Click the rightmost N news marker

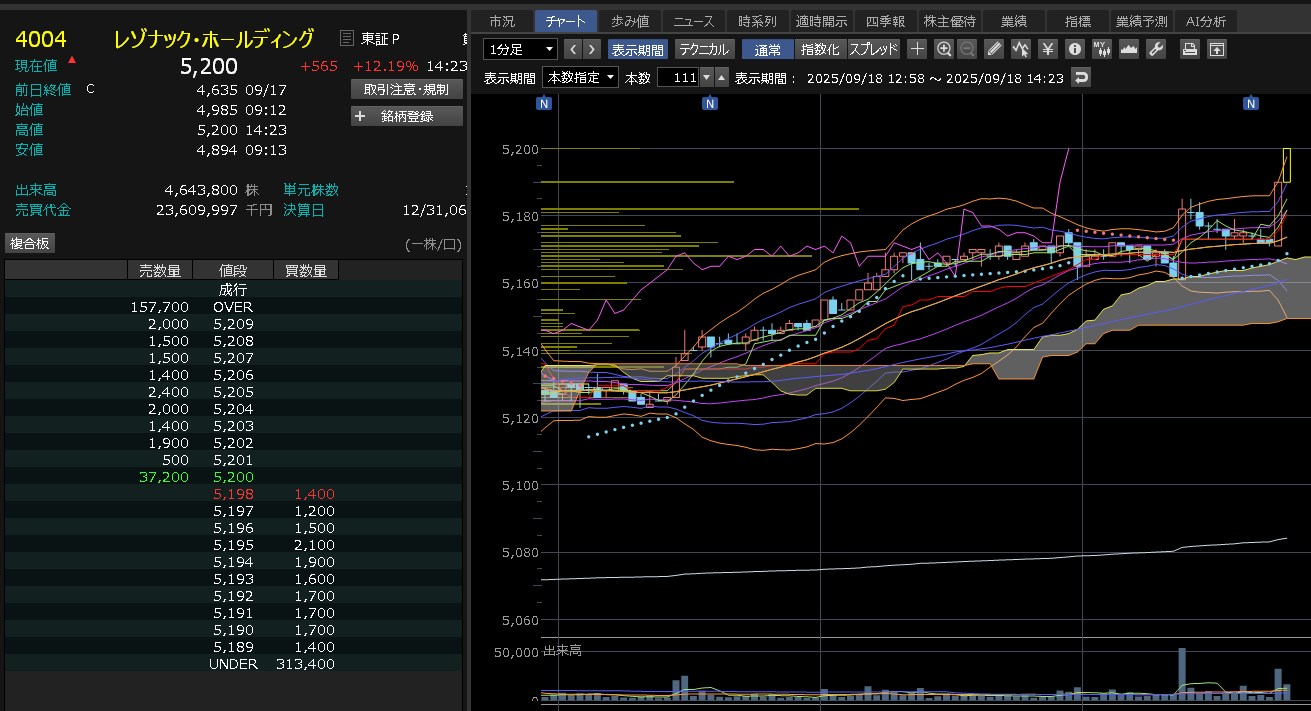[x=1250, y=103]
